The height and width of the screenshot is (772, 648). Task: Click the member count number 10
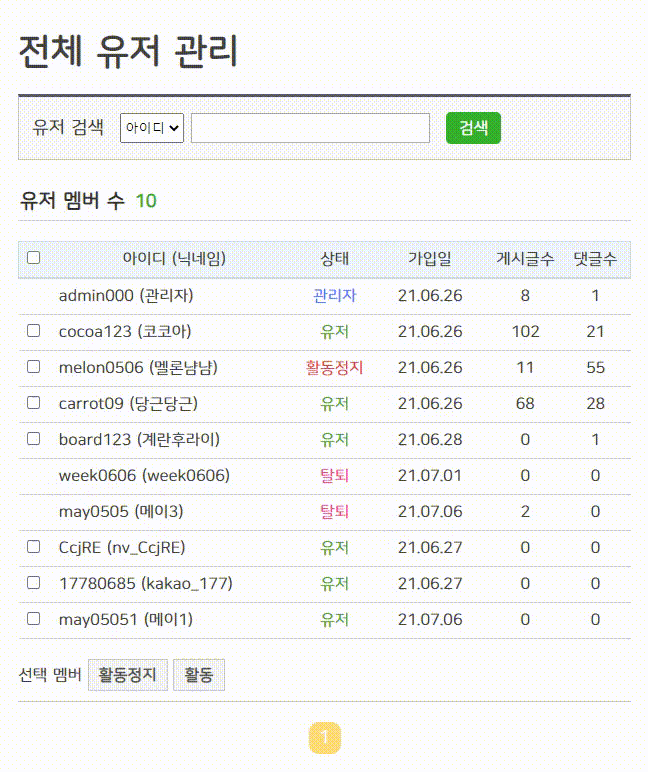click(x=146, y=201)
